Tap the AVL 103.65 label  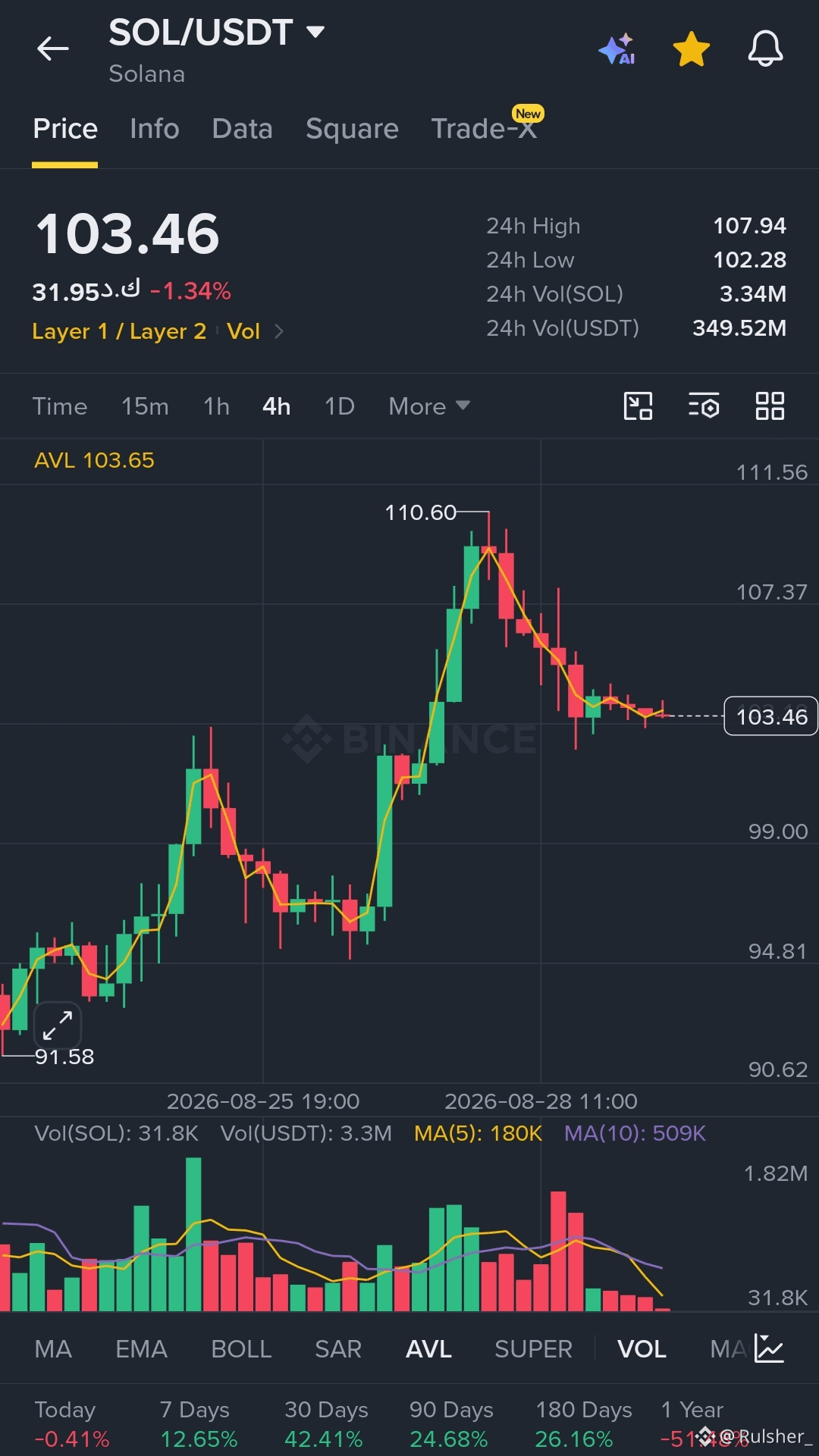click(94, 460)
